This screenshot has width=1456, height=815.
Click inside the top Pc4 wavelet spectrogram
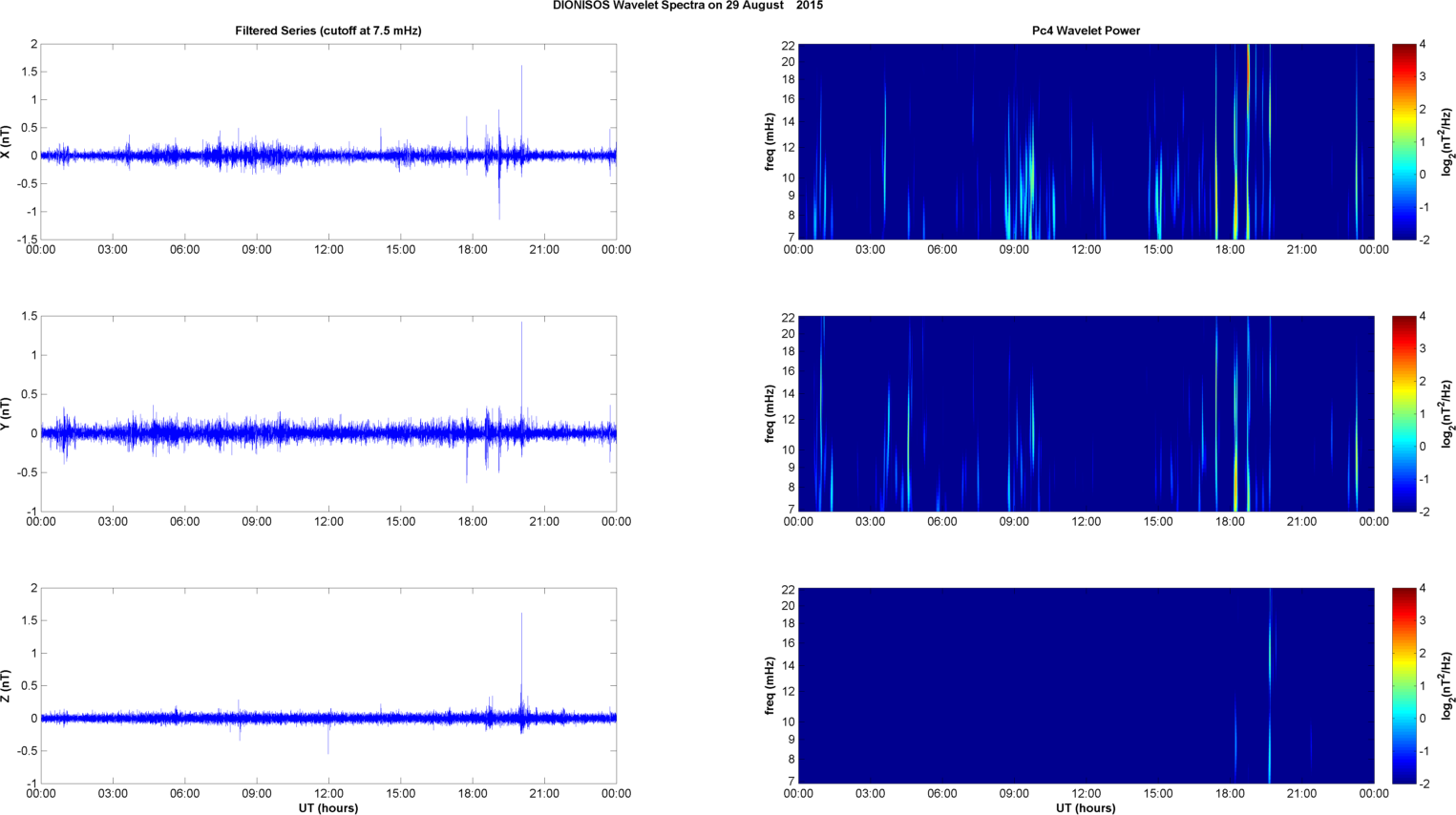click(1086, 141)
